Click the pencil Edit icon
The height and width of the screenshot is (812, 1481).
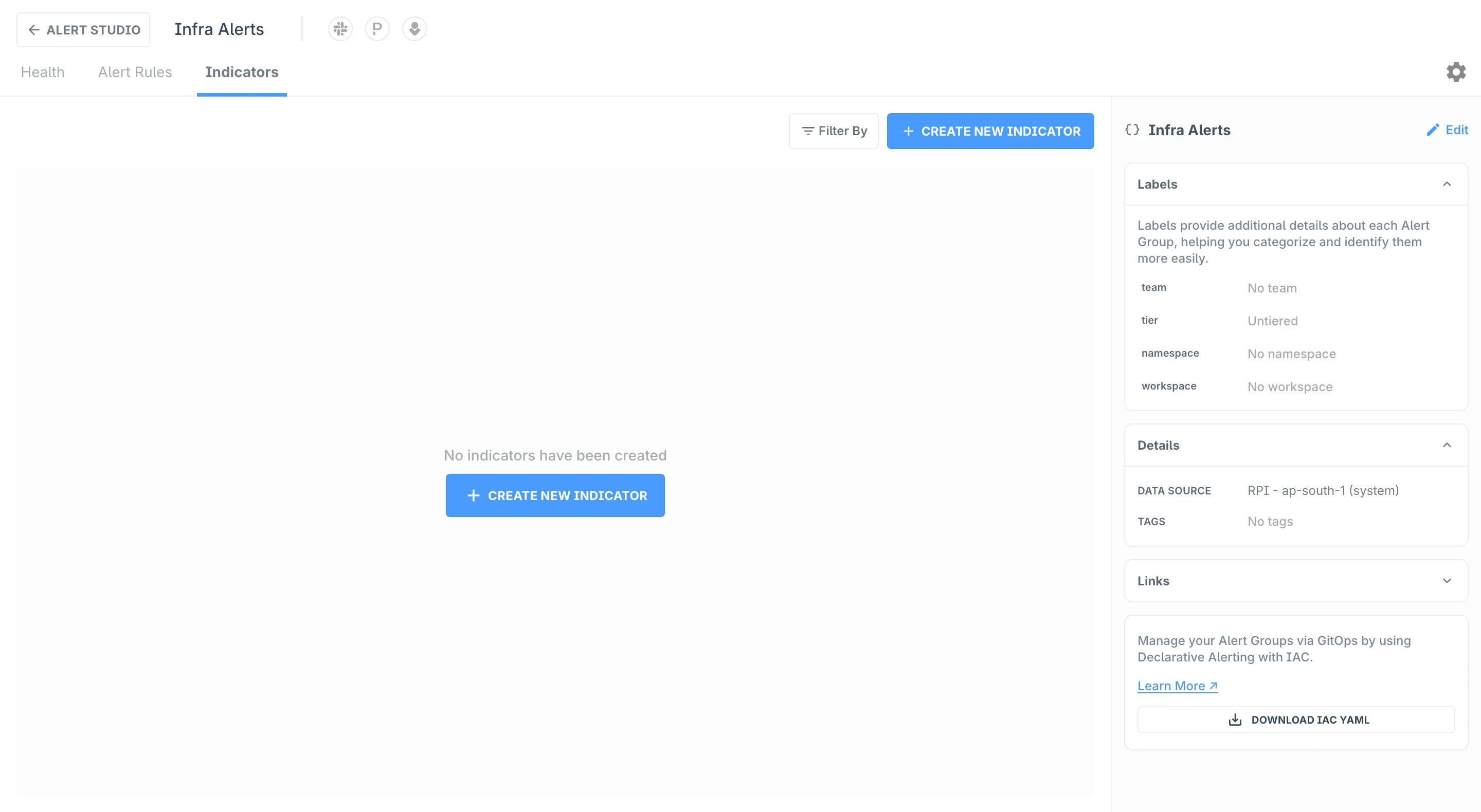pyautogui.click(x=1433, y=130)
